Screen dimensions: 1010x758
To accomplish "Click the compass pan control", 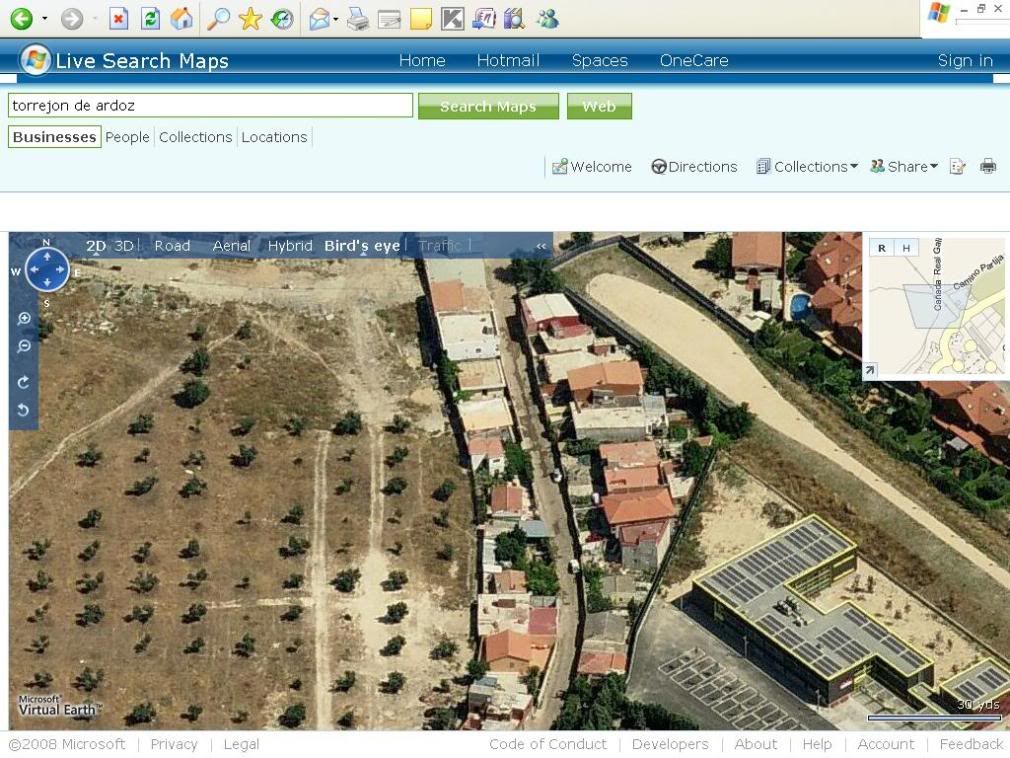I will (46, 269).
